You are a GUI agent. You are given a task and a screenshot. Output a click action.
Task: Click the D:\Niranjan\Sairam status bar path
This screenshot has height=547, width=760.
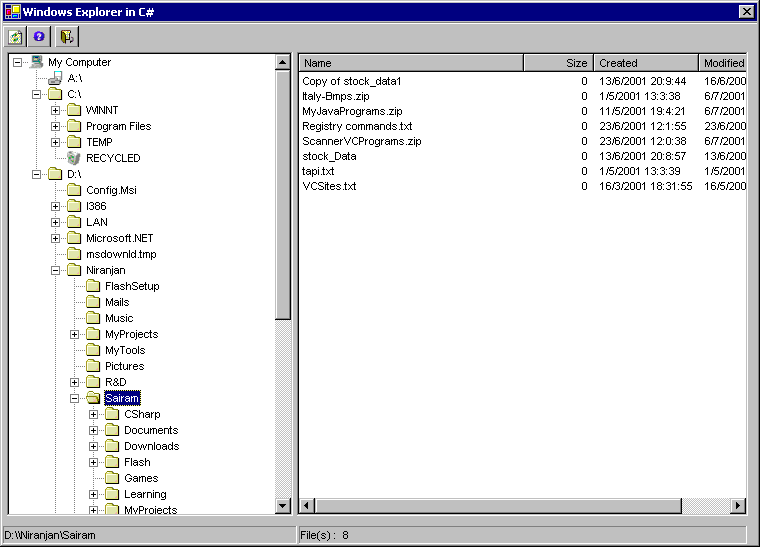point(50,535)
